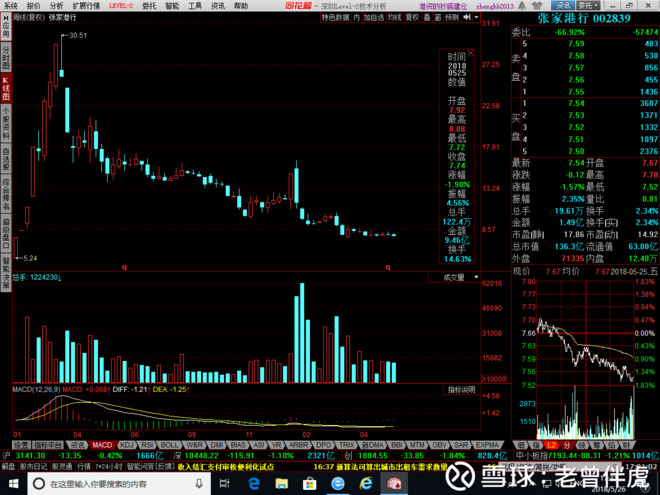Open Microsoft Store from taskbar
The height and width of the screenshot is (495, 660).
point(309,484)
